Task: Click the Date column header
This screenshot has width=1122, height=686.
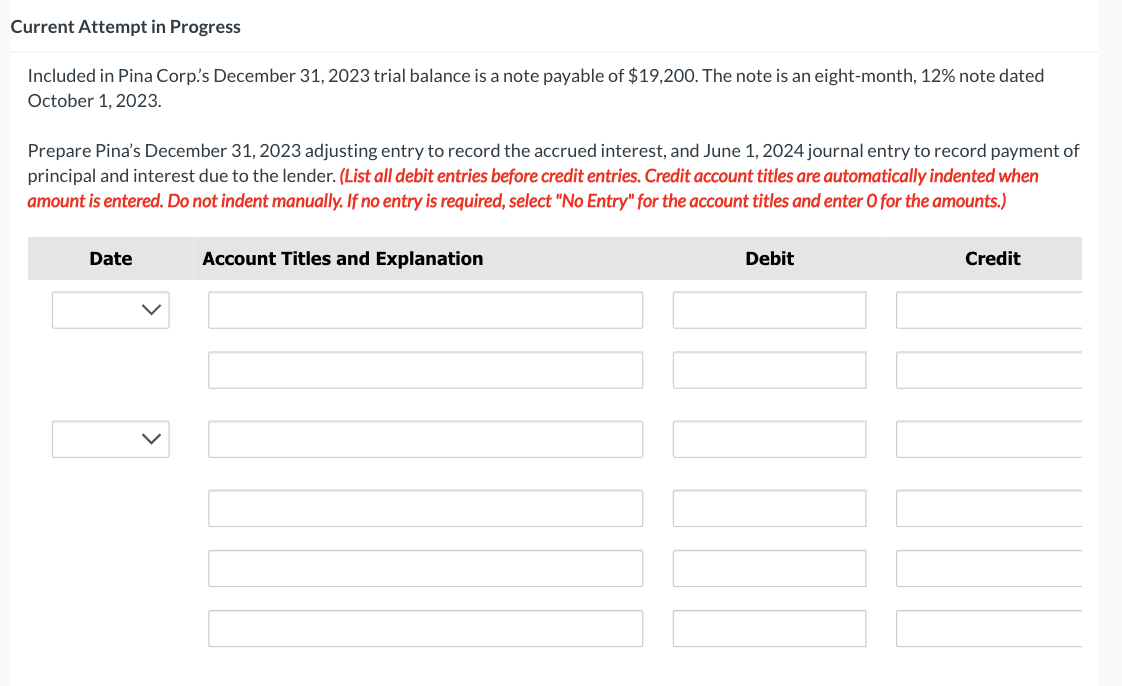Action: (110, 258)
